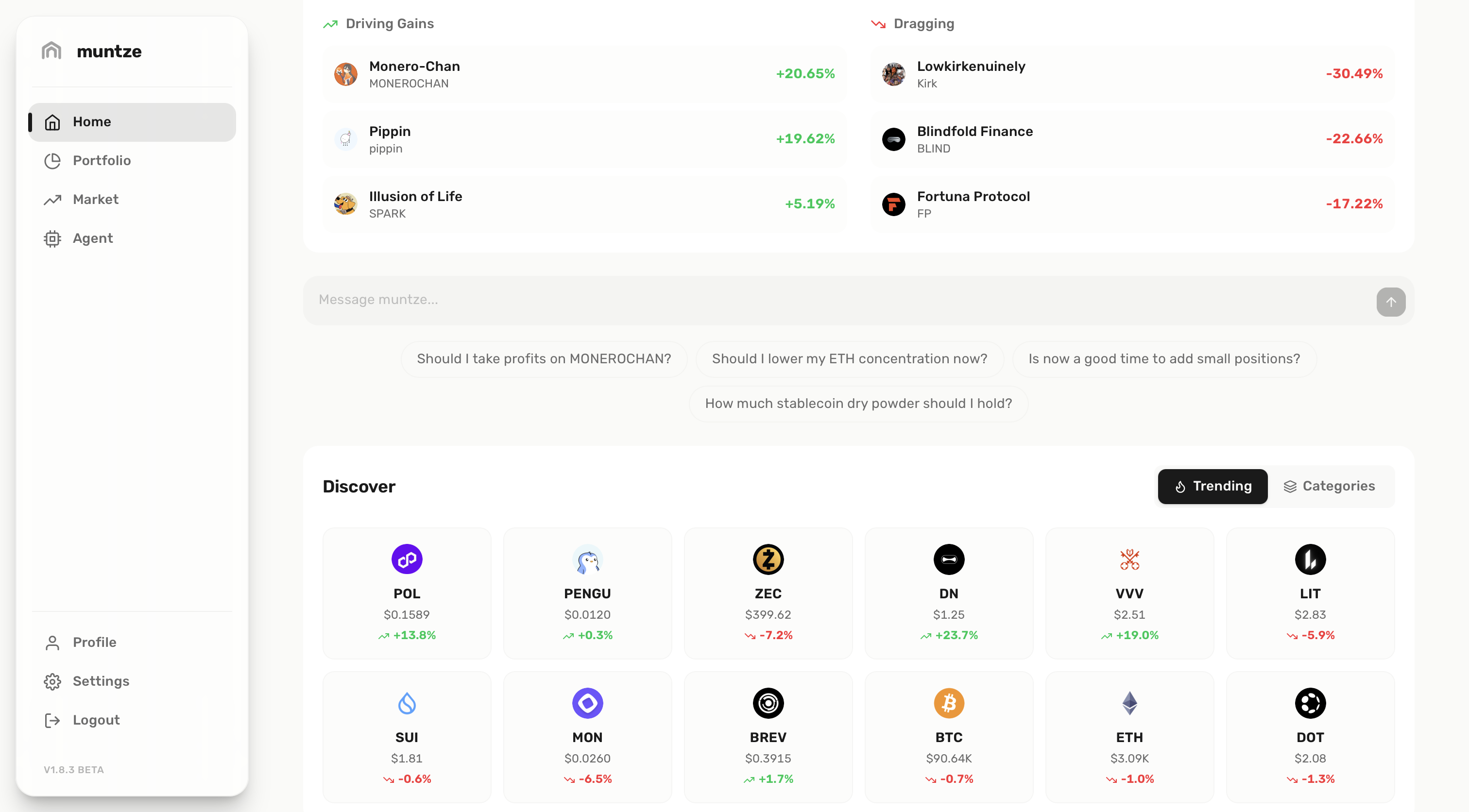Click the Ethereum ETH diamond icon
Image resolution: width=1469 pixels, height=812 pixels.
pyautogui.click(x=1129, y=703)
